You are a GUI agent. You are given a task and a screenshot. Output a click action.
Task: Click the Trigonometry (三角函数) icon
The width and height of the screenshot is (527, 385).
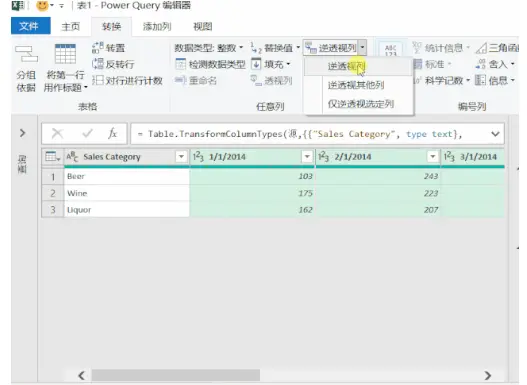pyautogui.click(x=481, y=48)
